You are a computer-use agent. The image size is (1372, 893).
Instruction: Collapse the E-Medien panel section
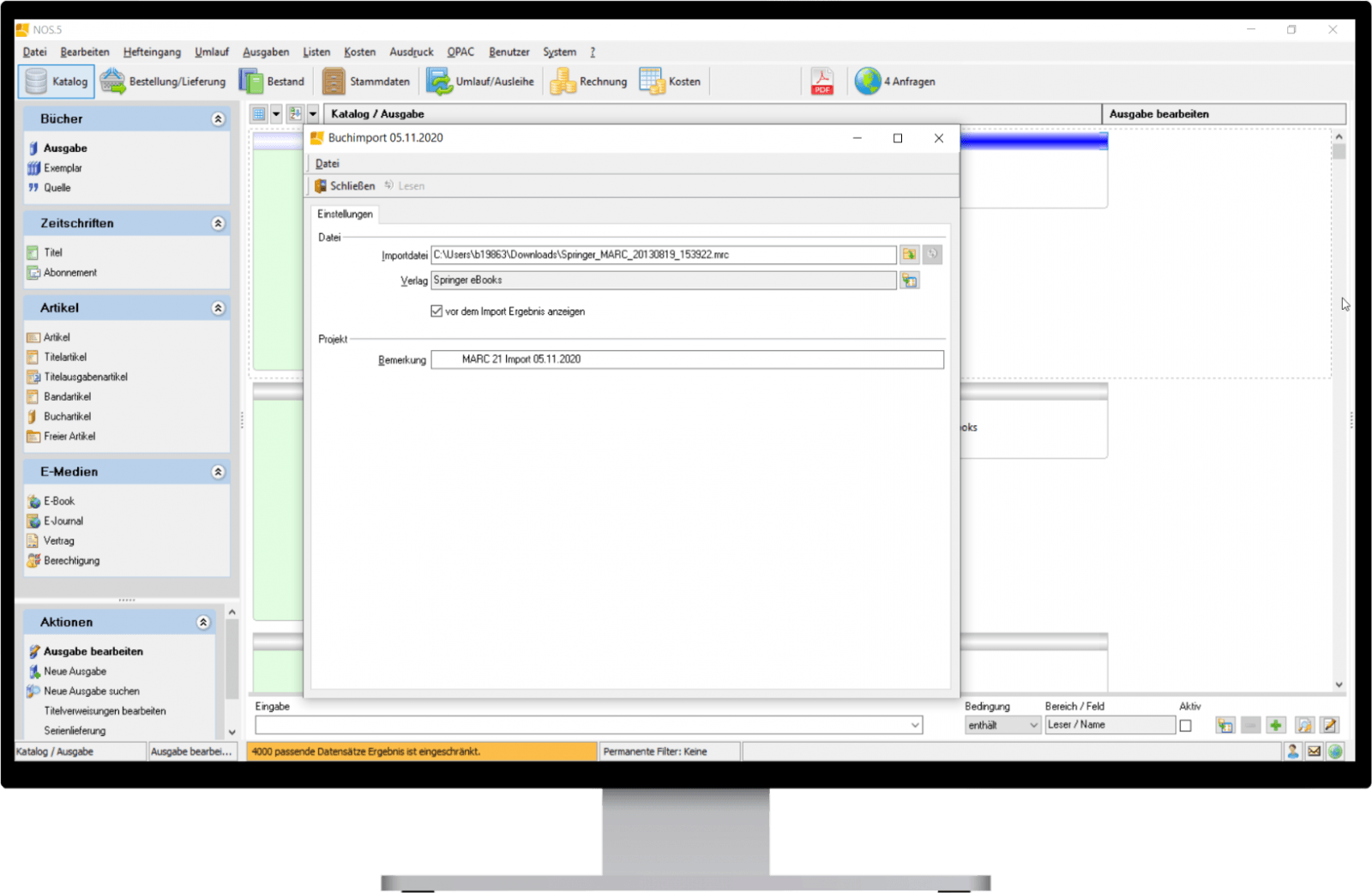click(x=218, y=472)
